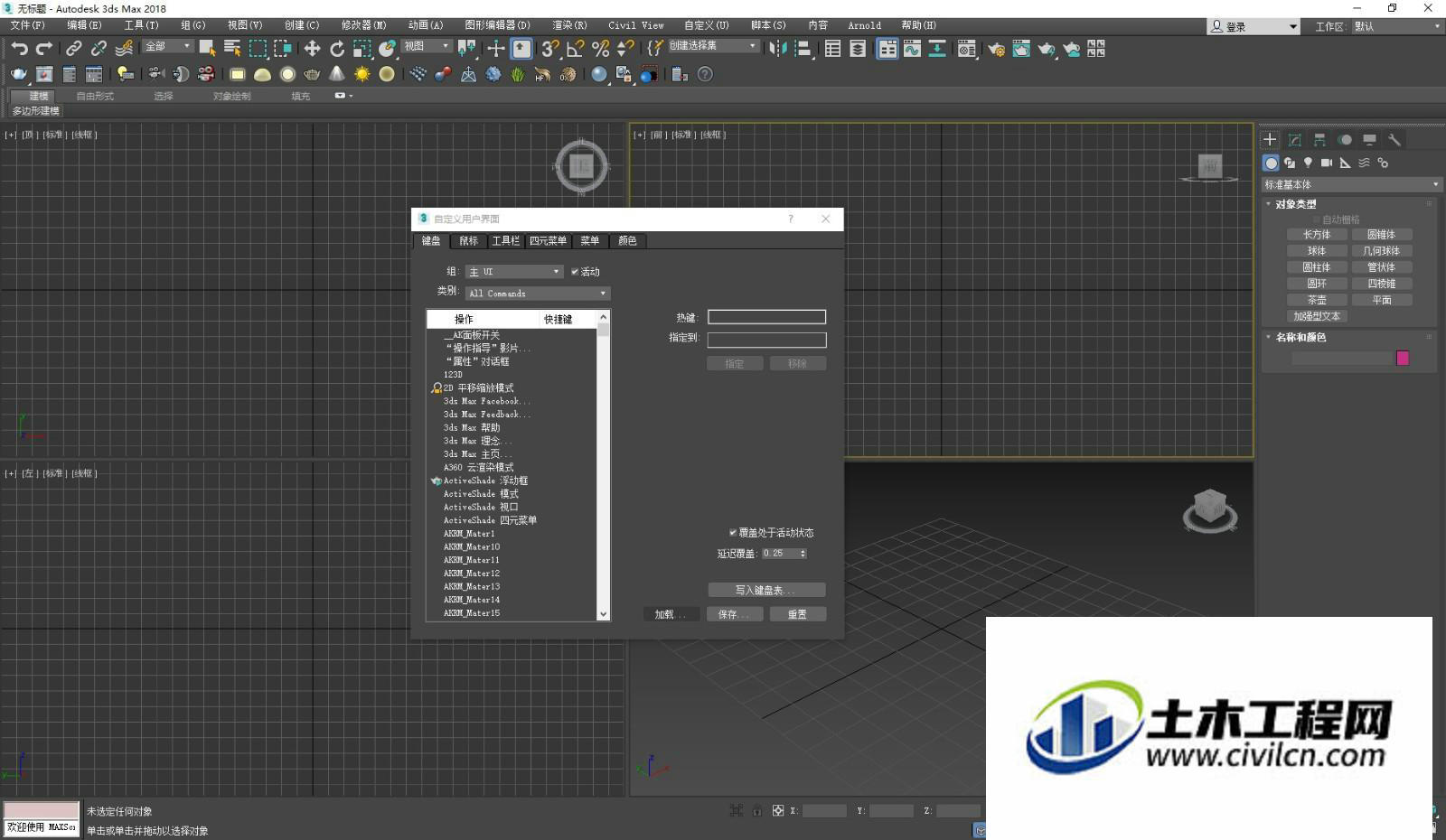
Task: Select the Select and Link tool
Action: (74, 49)
